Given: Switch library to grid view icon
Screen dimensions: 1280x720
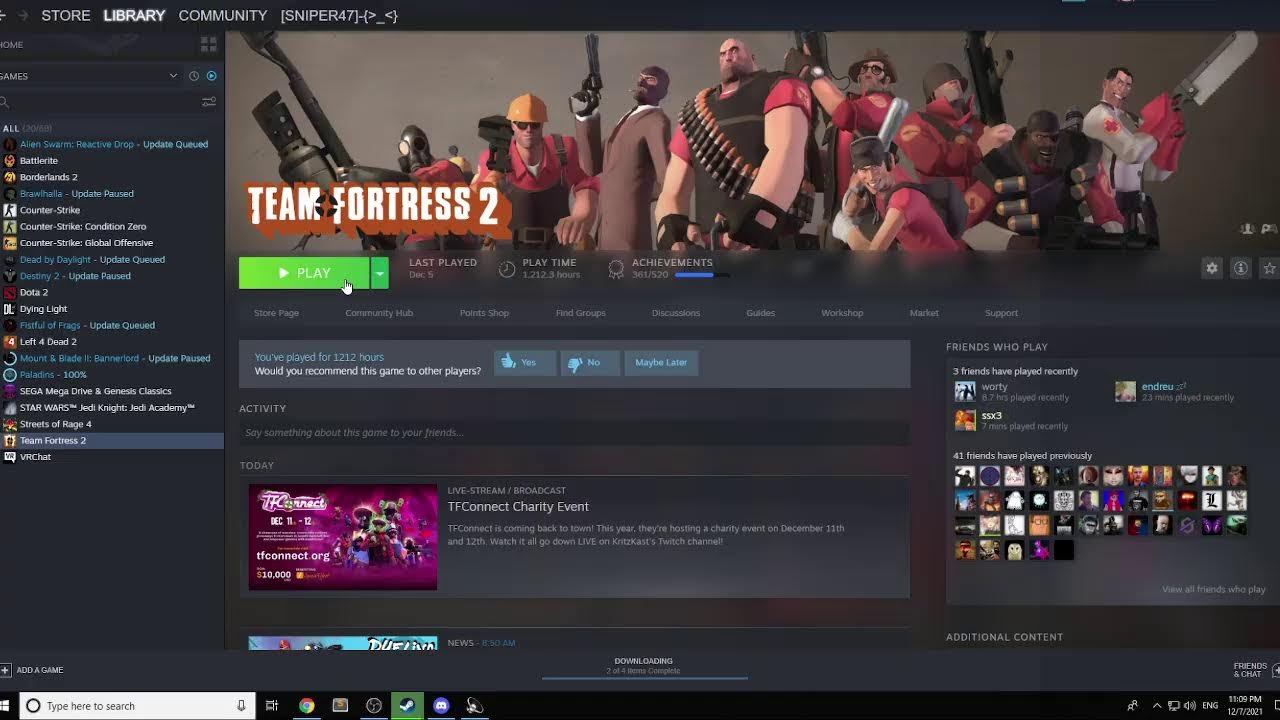Looking at the screenshot, I should pyautogui.click(x=208, y=44).
